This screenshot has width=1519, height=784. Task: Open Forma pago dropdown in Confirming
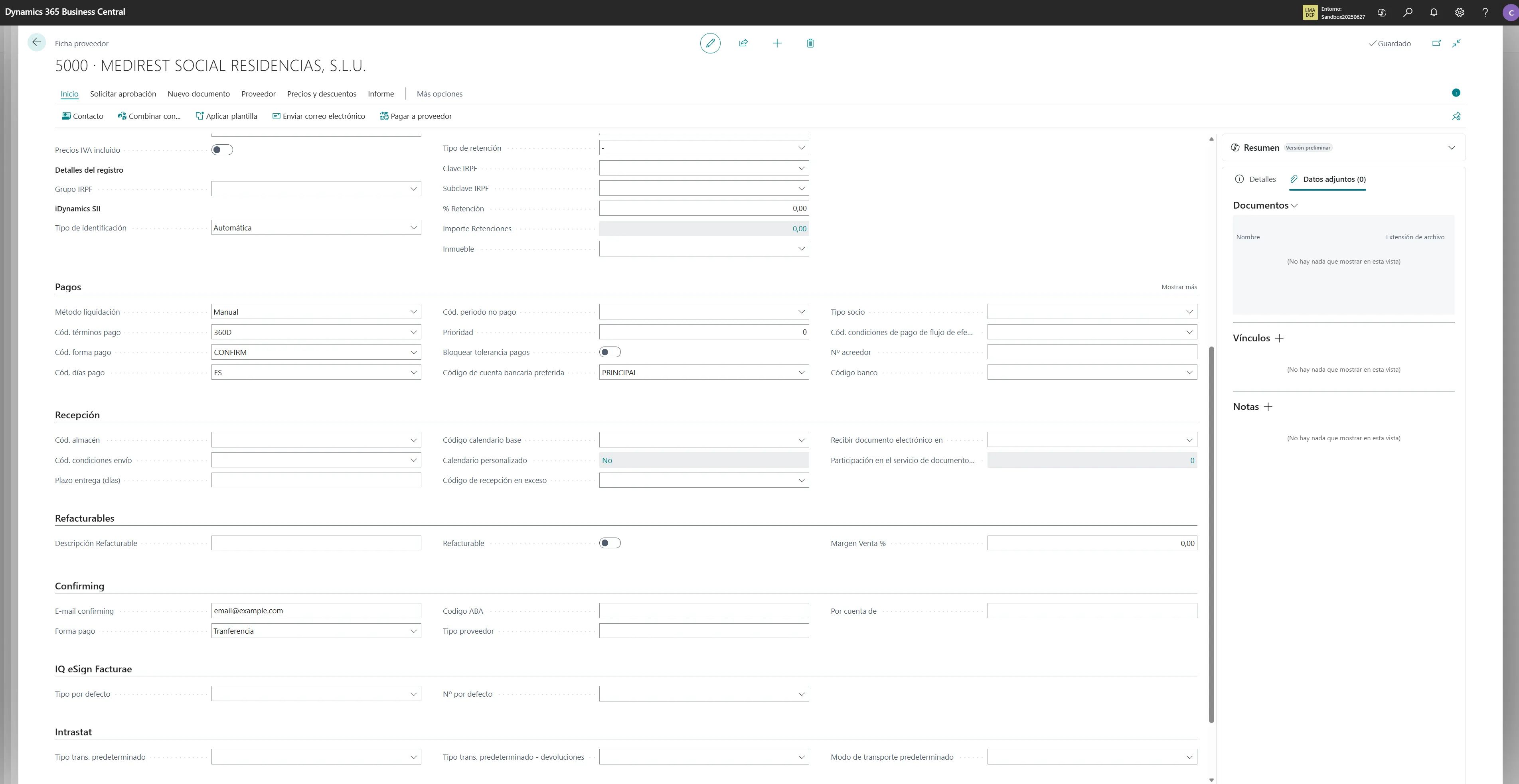point(413,631)
